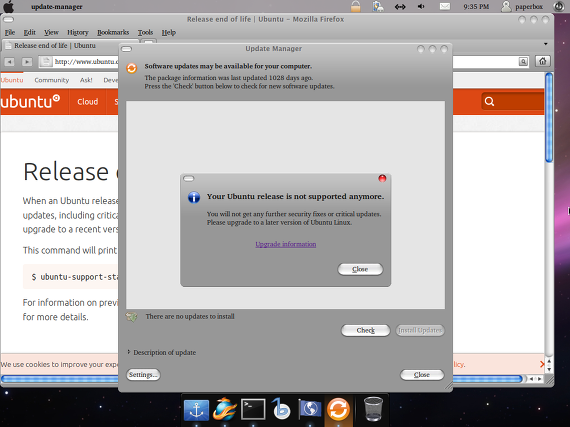570x427 pixels.
Task: Open the paperbox user menu
Action: click(522, 6)
